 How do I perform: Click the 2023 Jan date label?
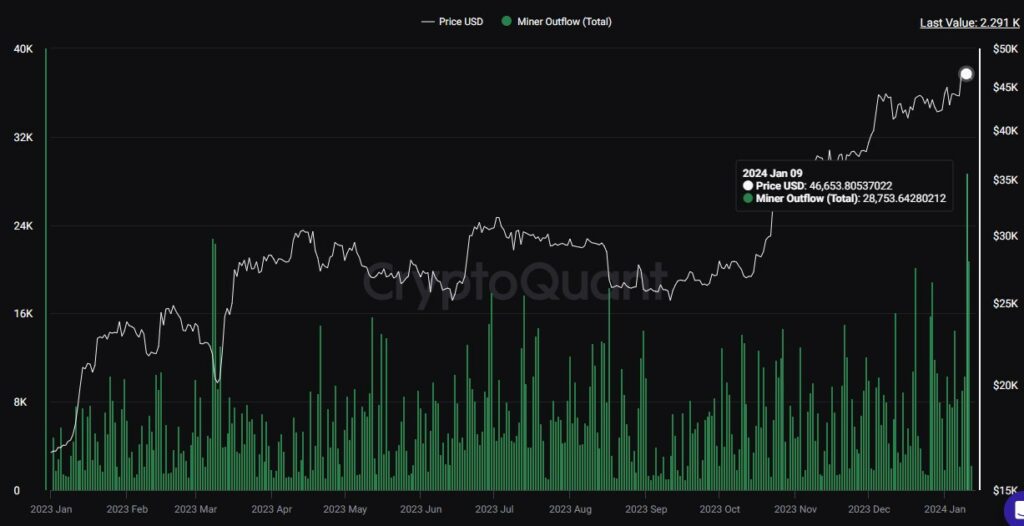[x=52, y=509]
